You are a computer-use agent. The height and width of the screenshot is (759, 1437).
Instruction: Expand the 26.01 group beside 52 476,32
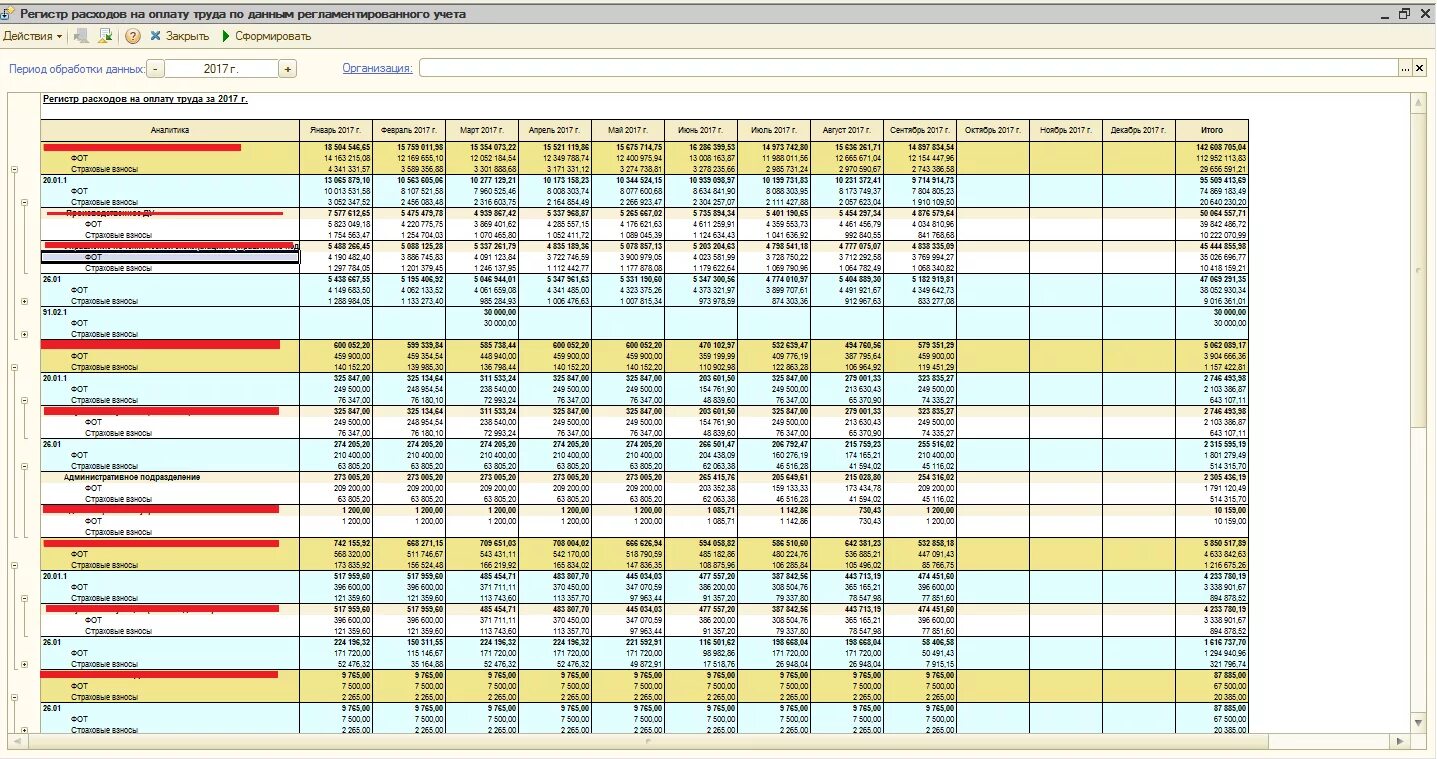[24, 664]
